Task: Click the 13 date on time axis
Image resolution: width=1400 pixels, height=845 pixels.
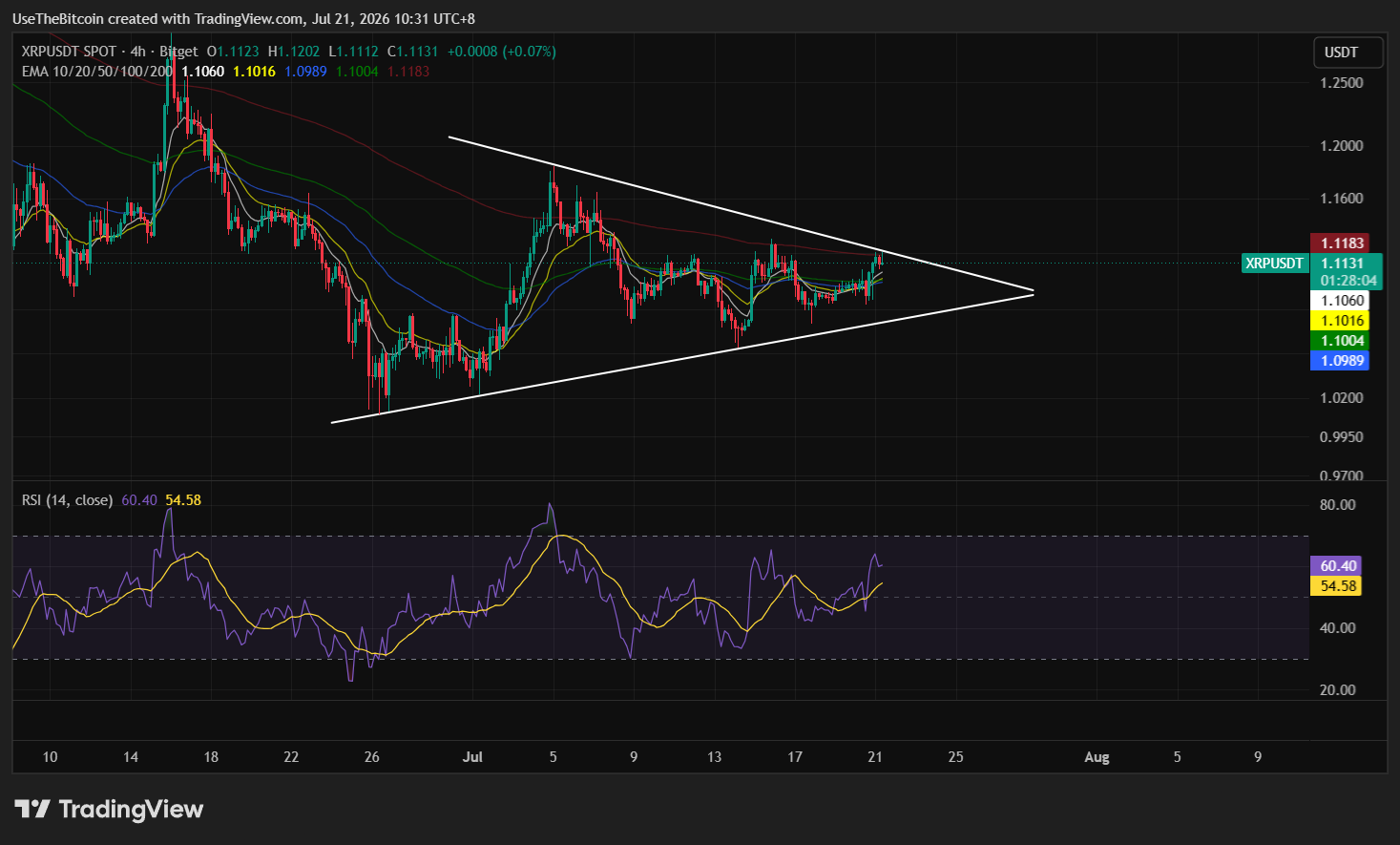Action: click(714, 757)
